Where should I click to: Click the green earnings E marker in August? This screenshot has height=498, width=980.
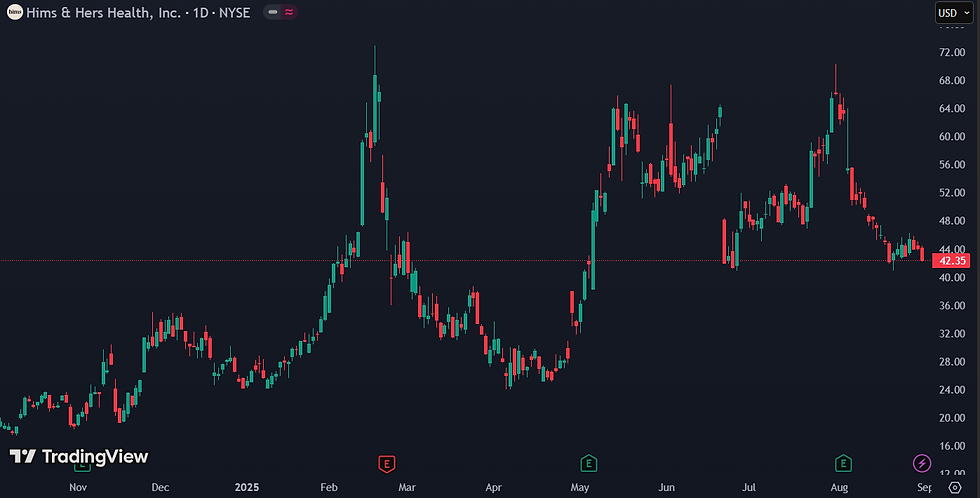tap(843, 464)
